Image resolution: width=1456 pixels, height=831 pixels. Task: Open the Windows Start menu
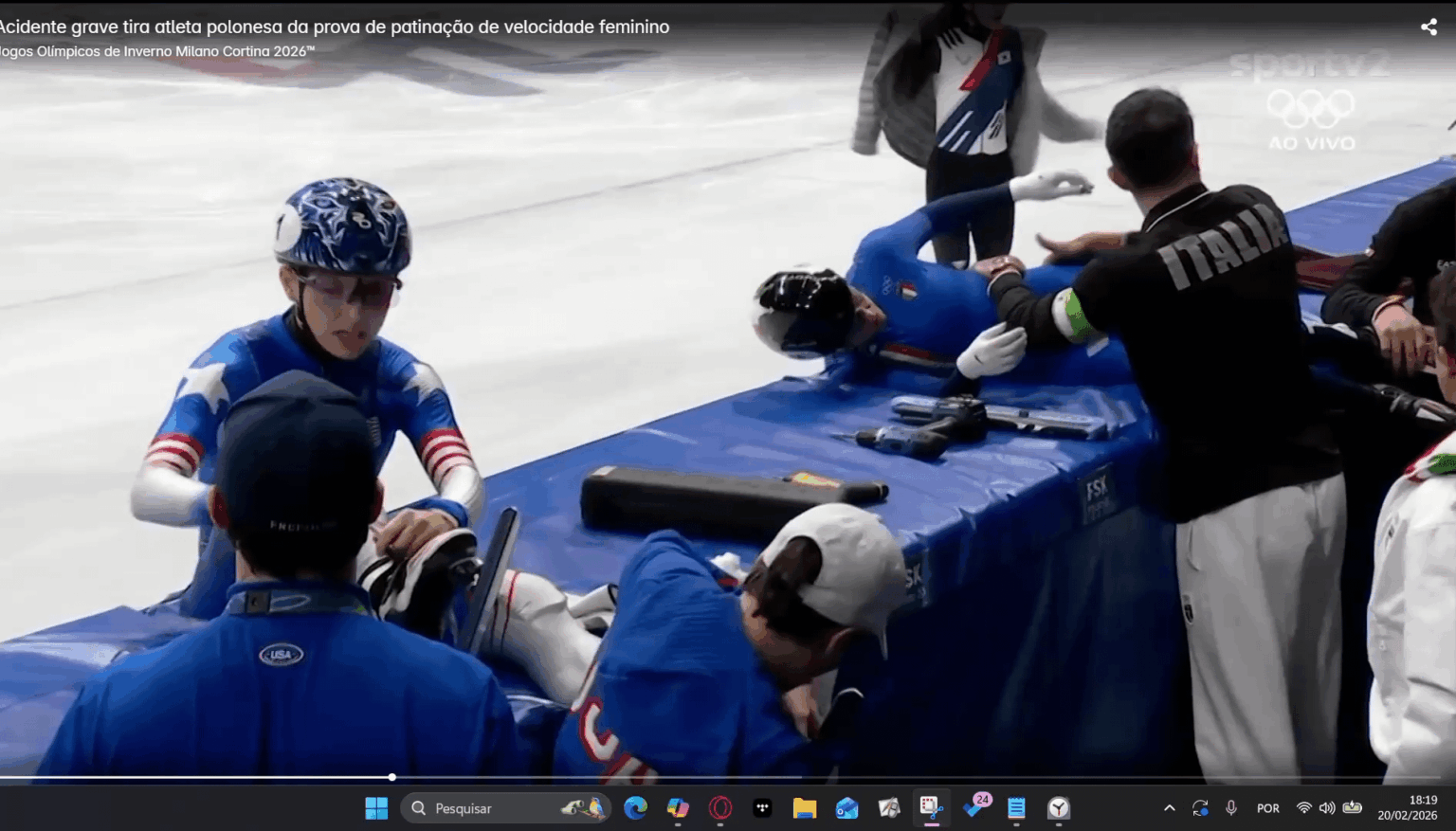(x=376, y=808)
